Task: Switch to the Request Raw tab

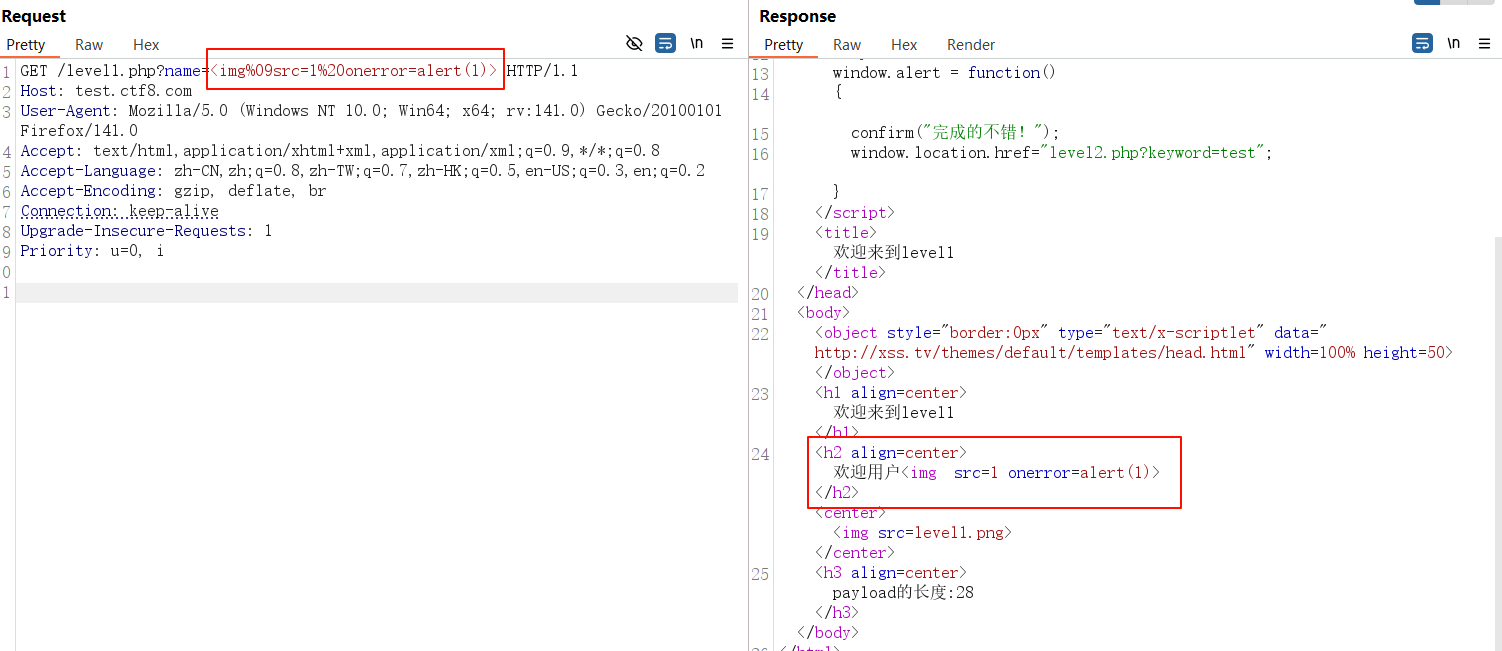Action: [89, 45]
